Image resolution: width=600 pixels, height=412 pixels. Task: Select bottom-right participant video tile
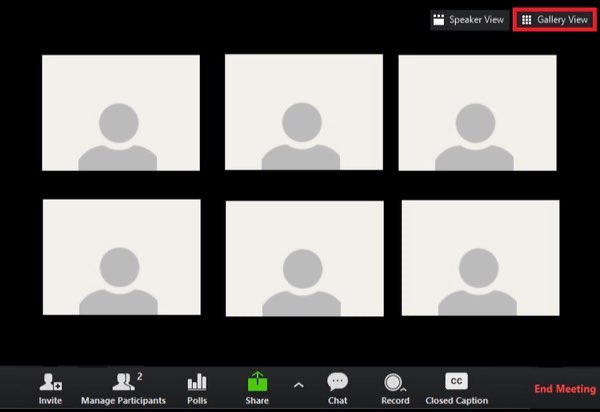click(481, 258)
